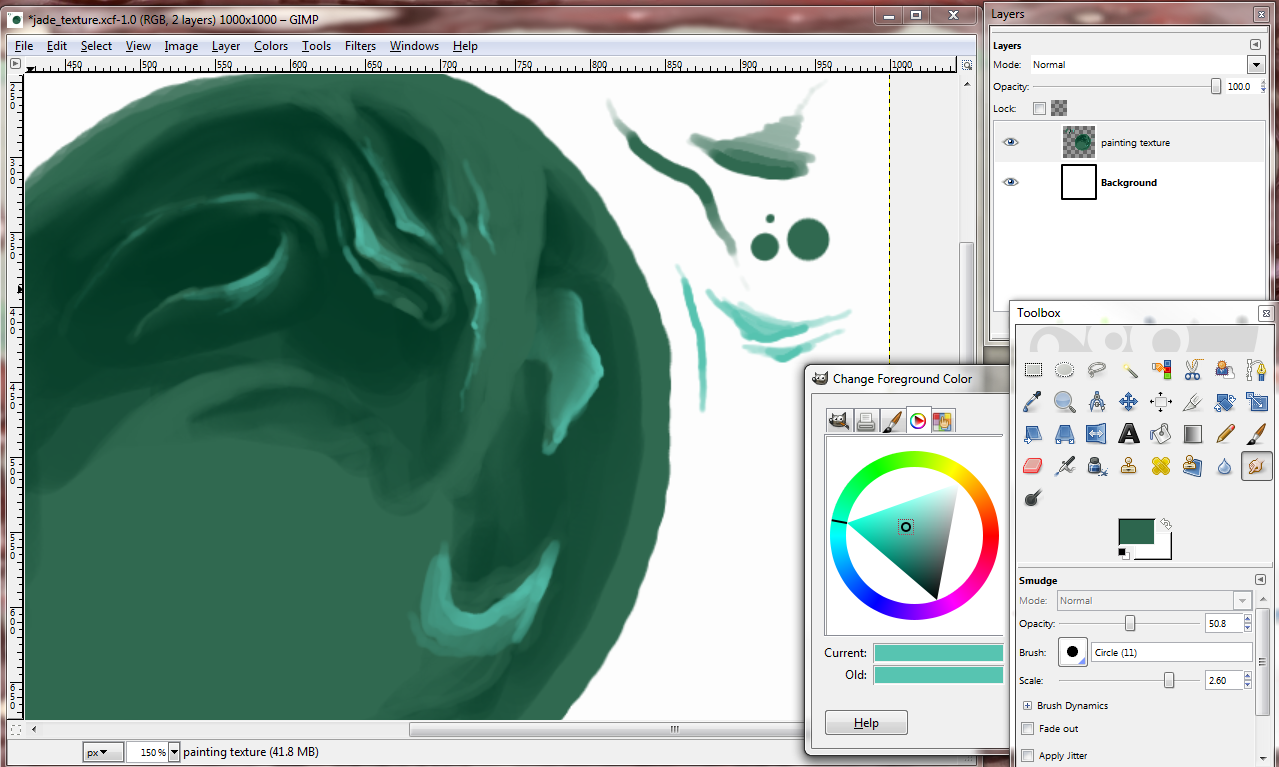Open the Filters menu
The height and width of the screenshot is (767, 1279).
(x=360, y=46)
